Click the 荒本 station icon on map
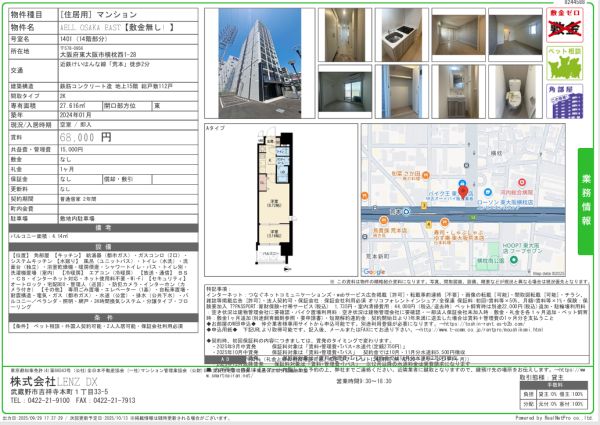 tap(406, 211)
